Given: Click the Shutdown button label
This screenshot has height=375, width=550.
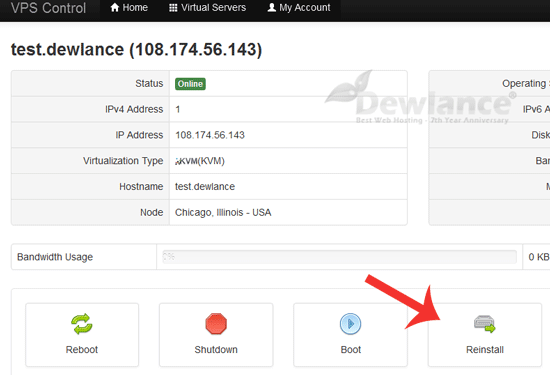Looking at the screenshot, I should click(216, 350).
